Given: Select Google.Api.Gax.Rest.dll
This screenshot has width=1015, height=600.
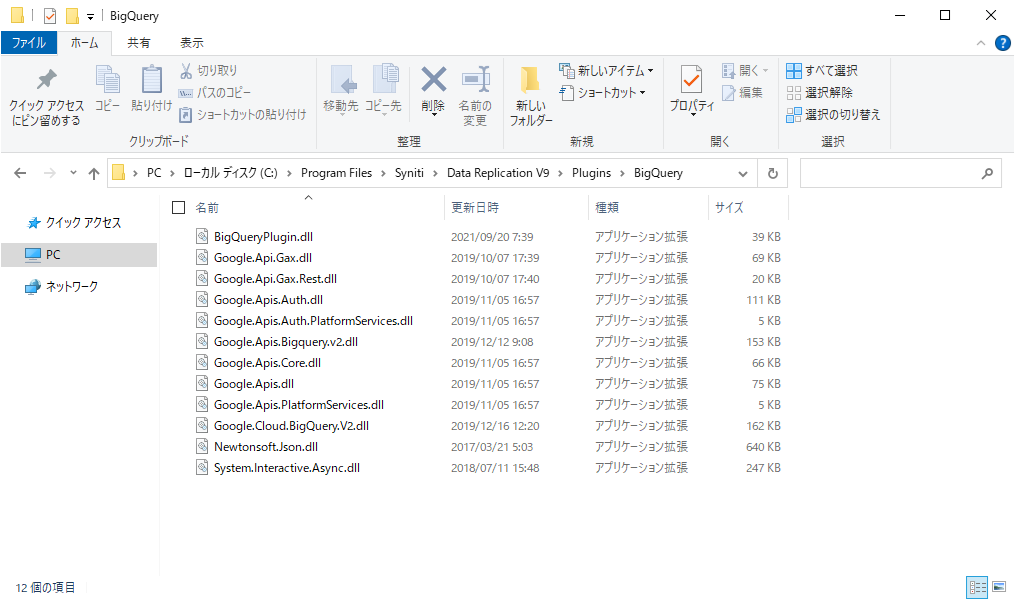Looking at the screenshot, I should click(x=275, y=279).
